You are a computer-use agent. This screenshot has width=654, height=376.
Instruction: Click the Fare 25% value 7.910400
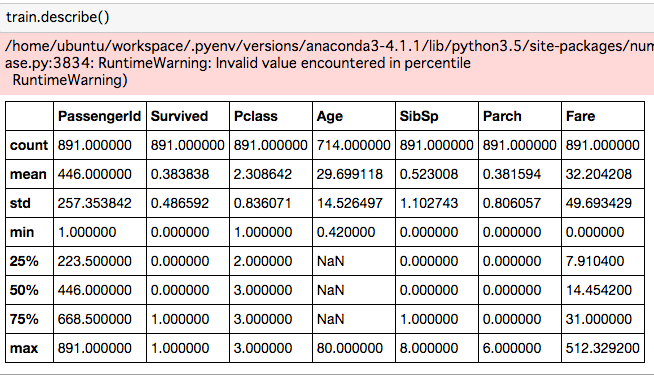pos(595,261)
